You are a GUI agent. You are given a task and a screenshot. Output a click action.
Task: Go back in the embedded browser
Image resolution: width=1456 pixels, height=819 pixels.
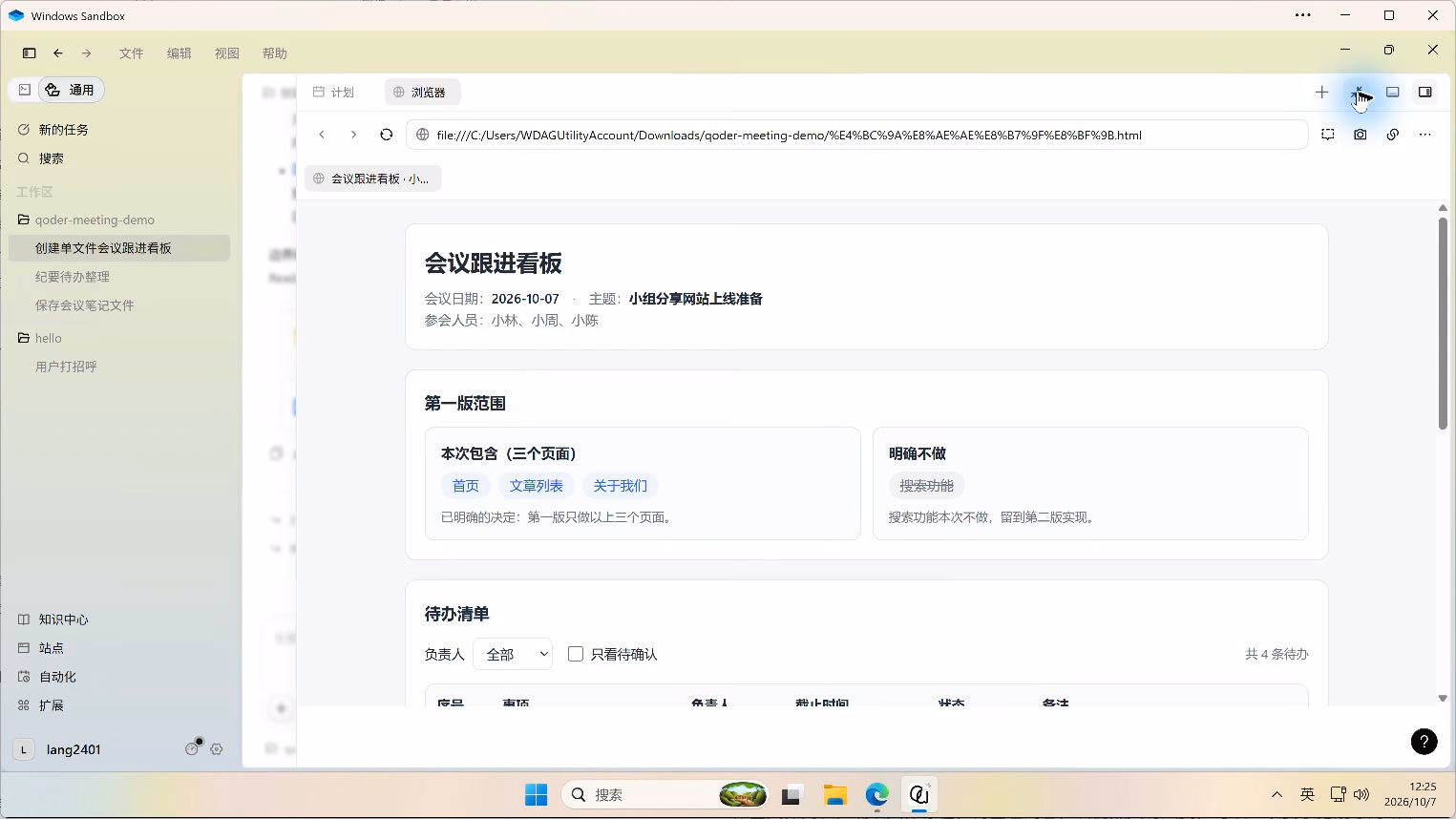coord(322,135)
